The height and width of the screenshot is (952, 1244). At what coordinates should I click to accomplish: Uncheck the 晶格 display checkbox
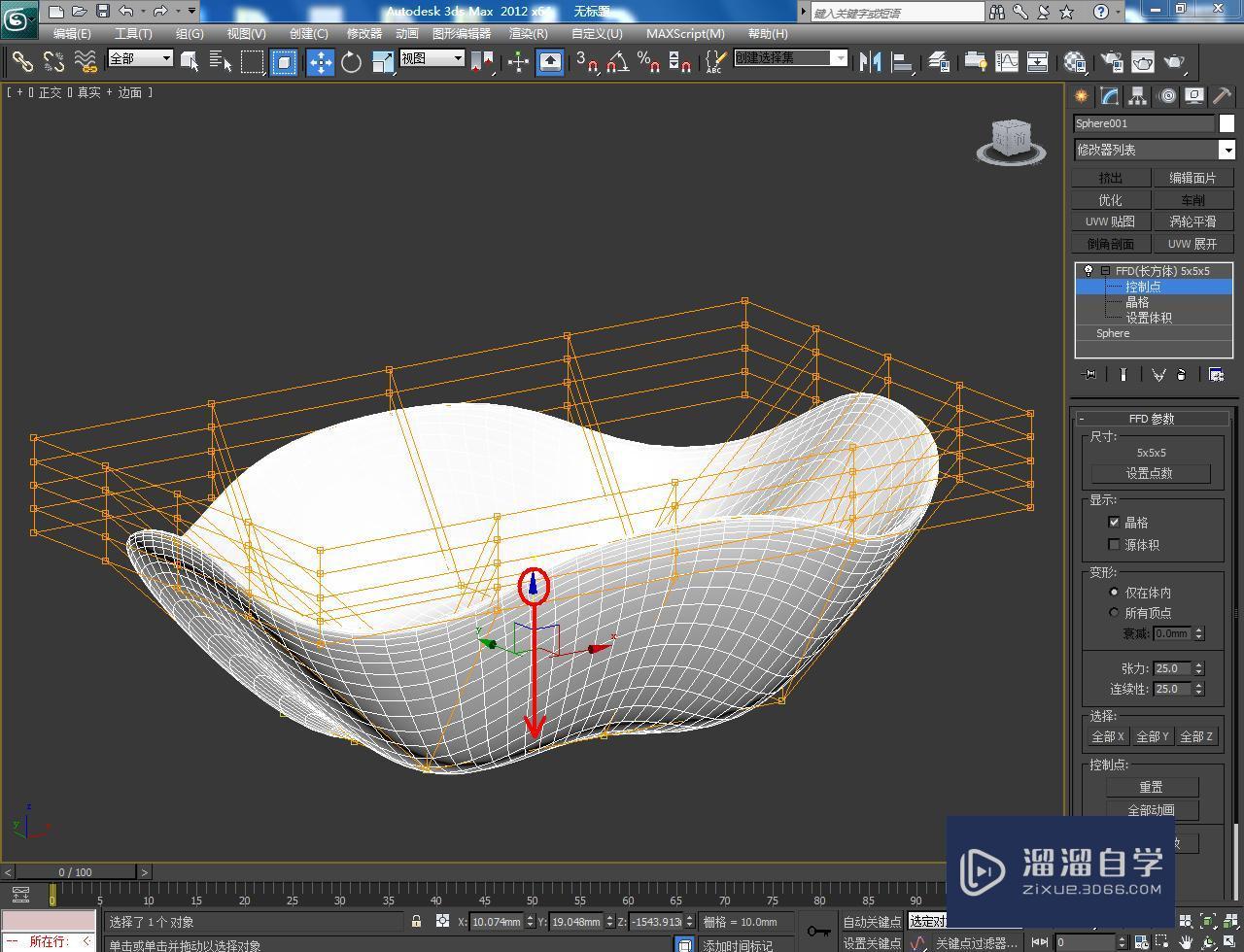(x=1114, y=522)
